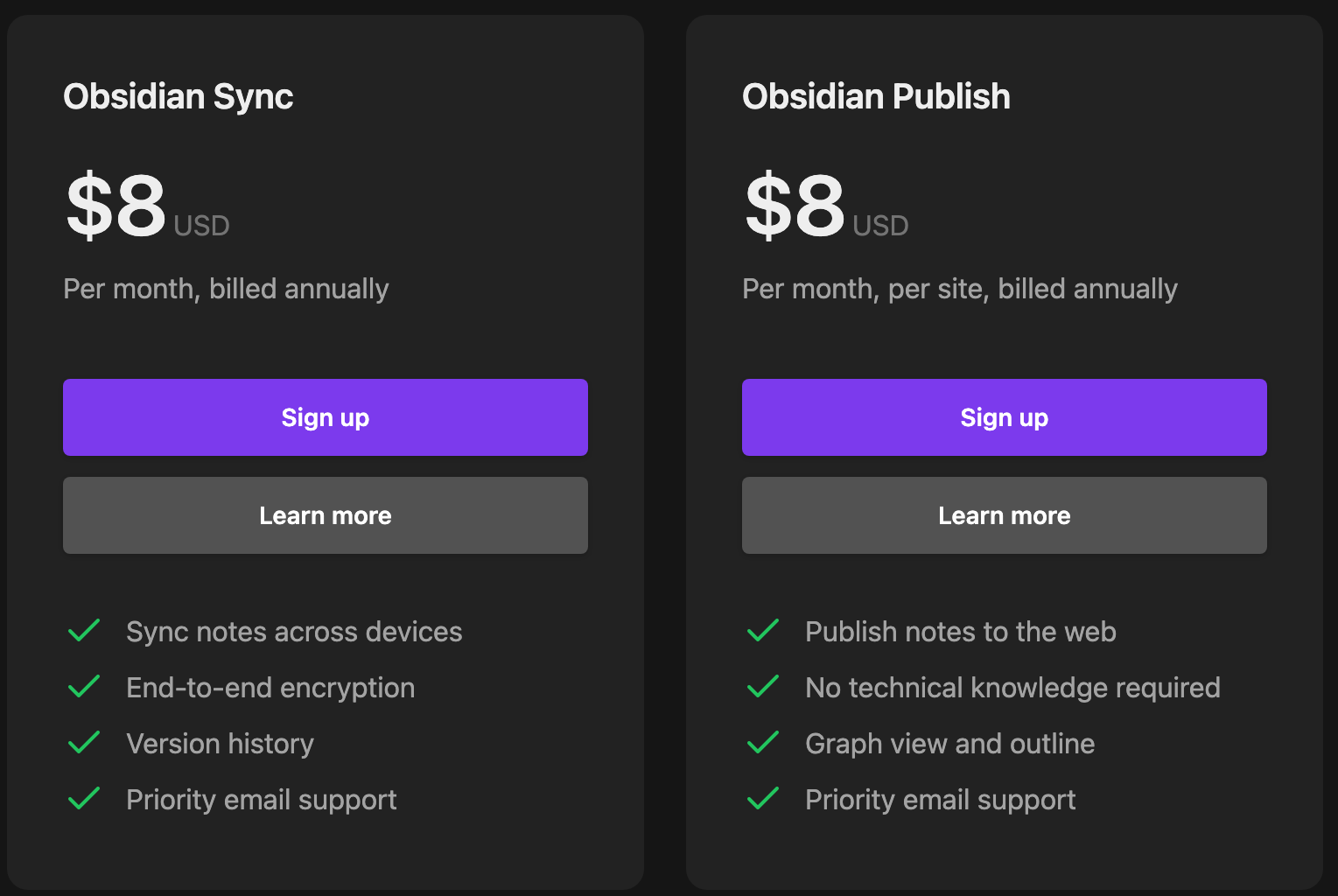Click the checkmark beside "Publish notes to the web"
Screen dimensions: 1338x896
[x=763, y=630]
